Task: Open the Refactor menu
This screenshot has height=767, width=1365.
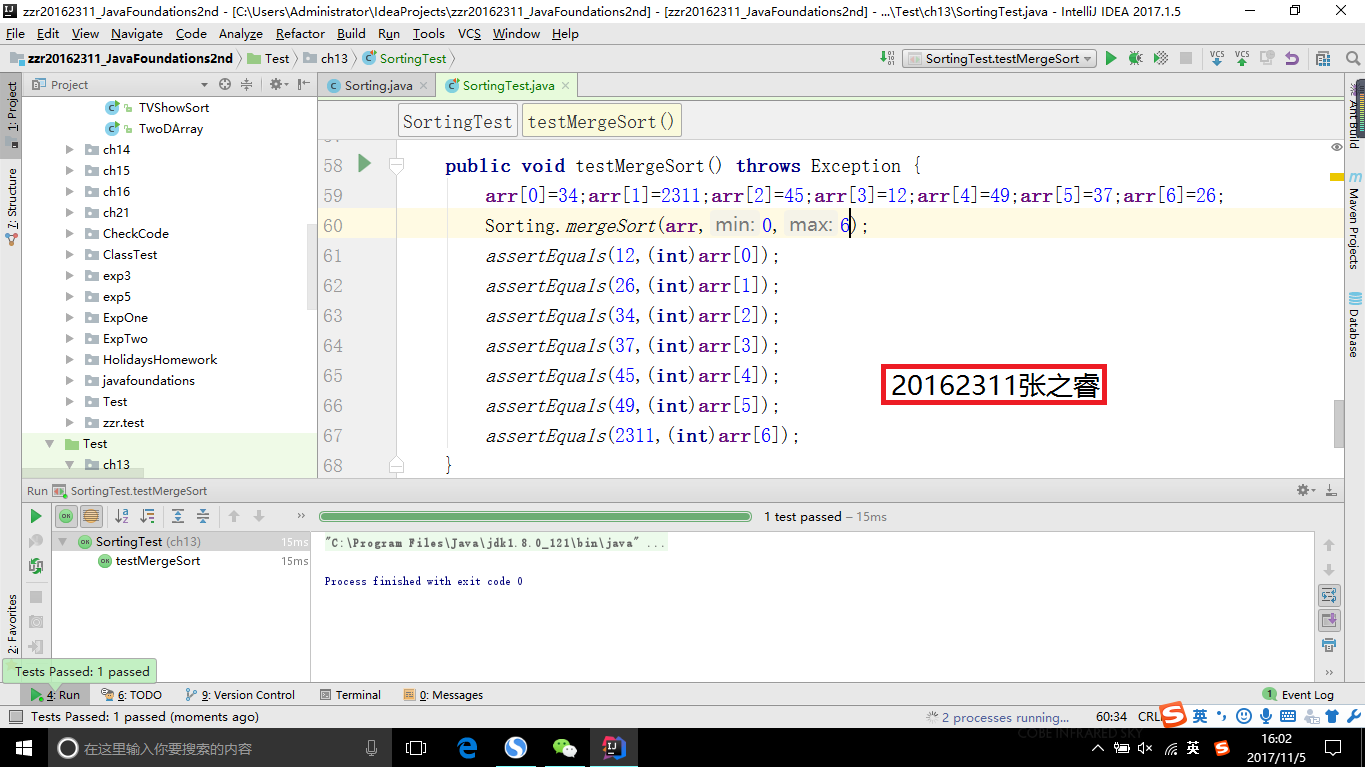Action: click(300, 34)
